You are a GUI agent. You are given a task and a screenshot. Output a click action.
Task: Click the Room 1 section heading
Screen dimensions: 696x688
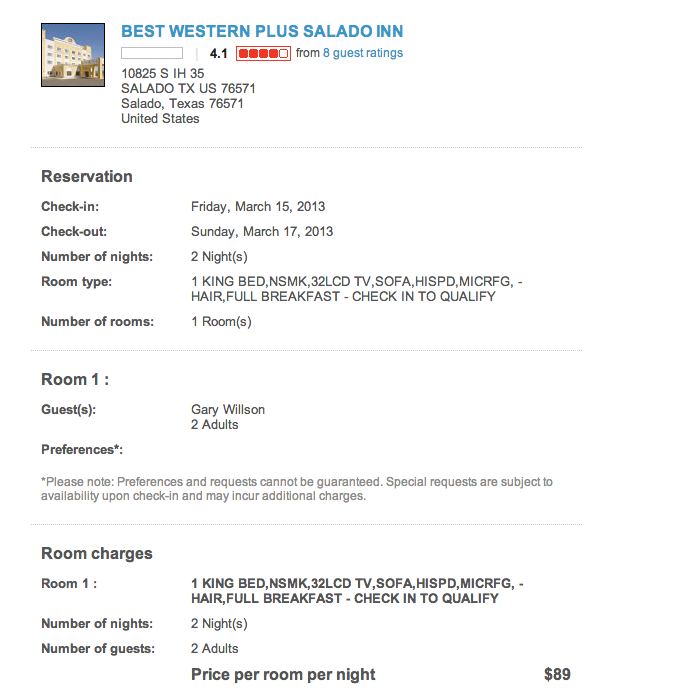pos(75,379)
